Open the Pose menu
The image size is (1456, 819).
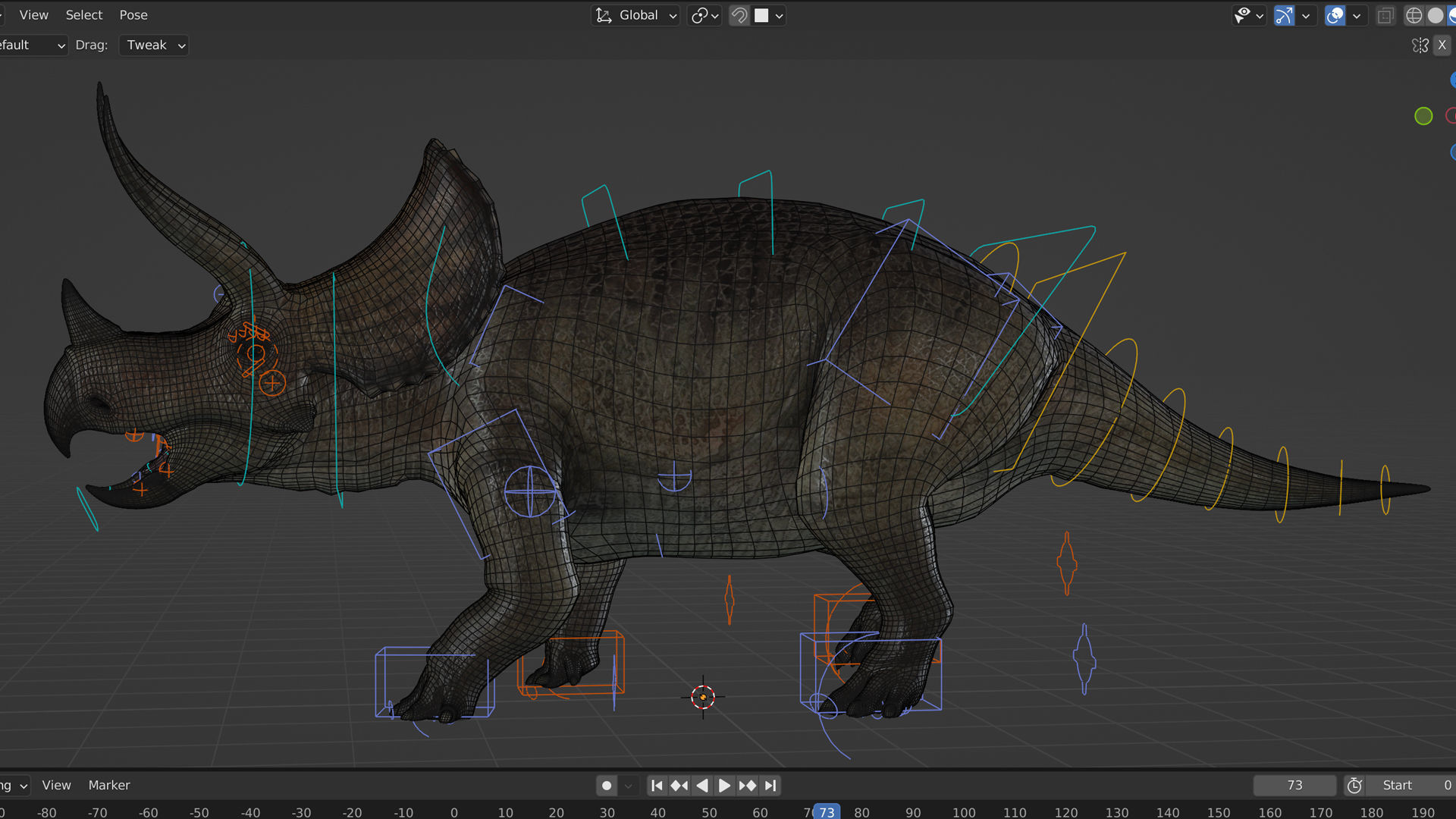[x=133, y=15]
